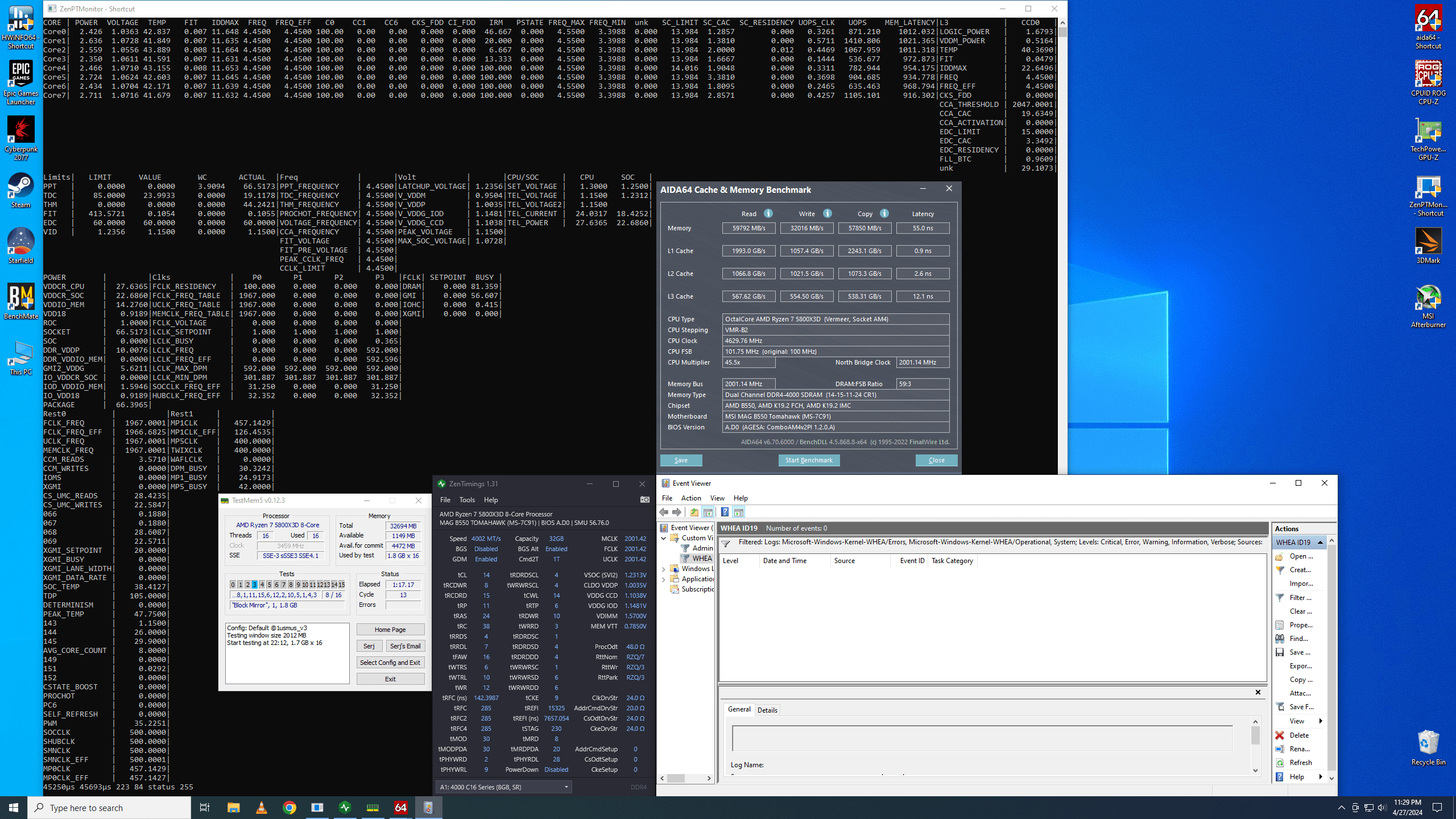Click Select Config and Exit in TestMem5

pyautogui.click(x=390, y=663)
